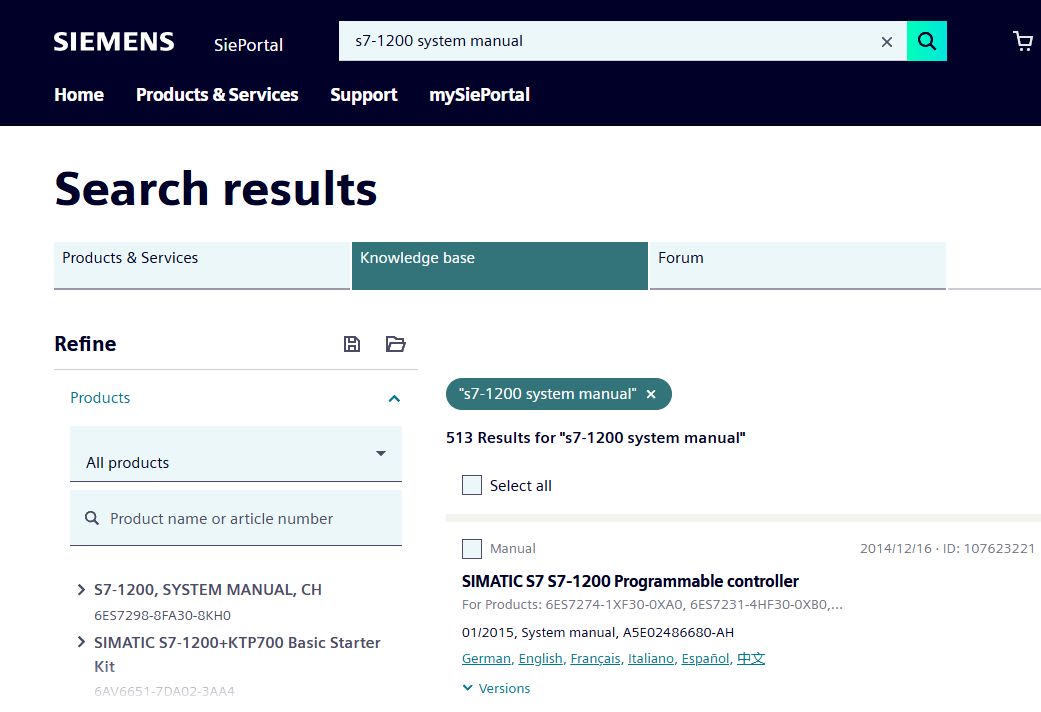Click the Product name or article number field

[236, 518]
